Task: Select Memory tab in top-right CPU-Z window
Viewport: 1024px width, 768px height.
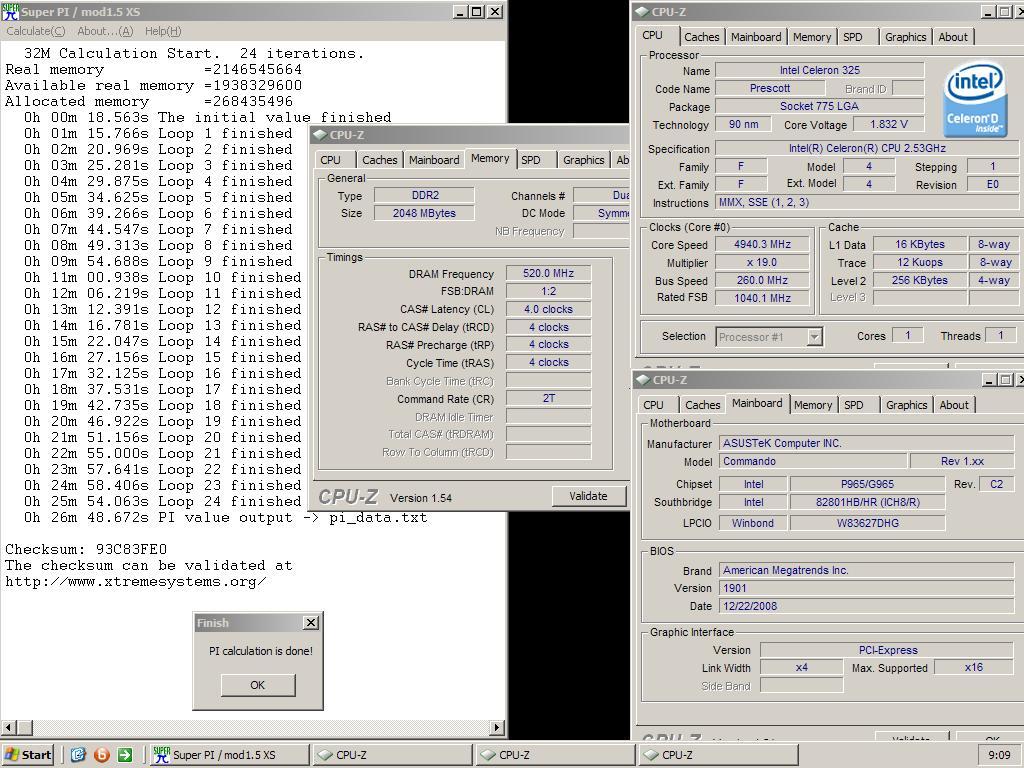Action: (x=812, y=37)
